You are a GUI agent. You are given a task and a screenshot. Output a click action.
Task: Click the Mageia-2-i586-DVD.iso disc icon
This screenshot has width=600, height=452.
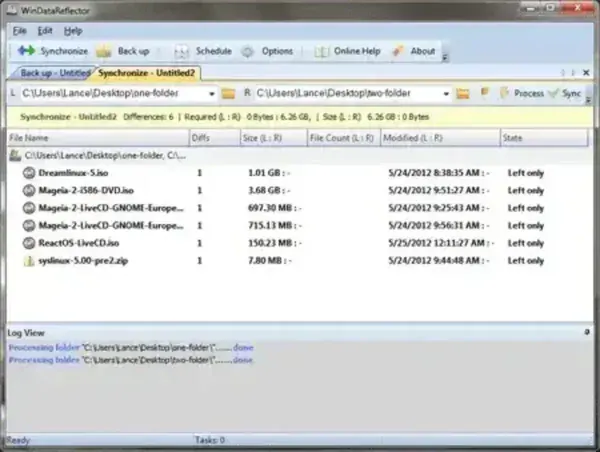[x=29, y=191]
